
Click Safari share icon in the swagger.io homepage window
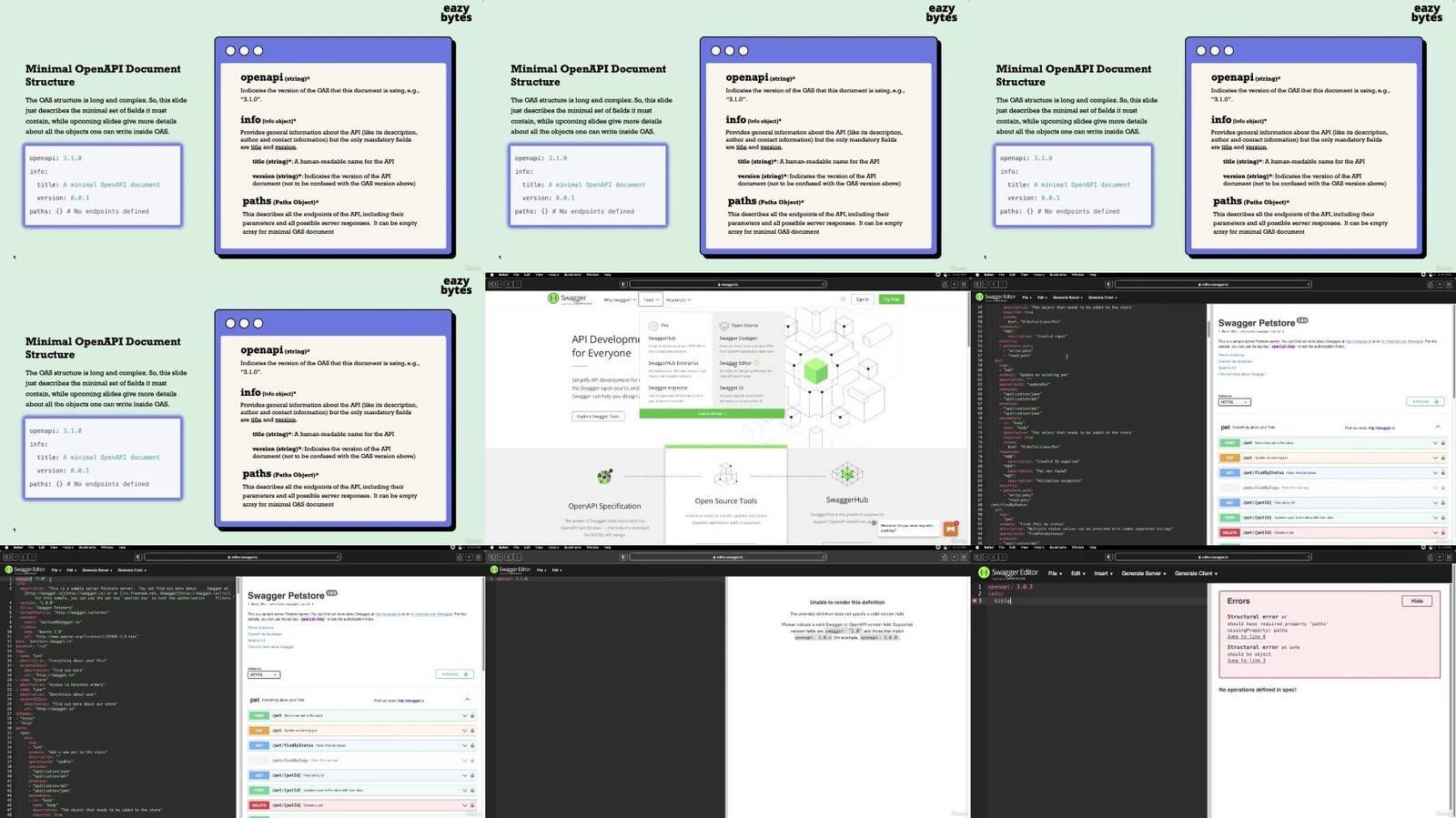tap(944, 284)
